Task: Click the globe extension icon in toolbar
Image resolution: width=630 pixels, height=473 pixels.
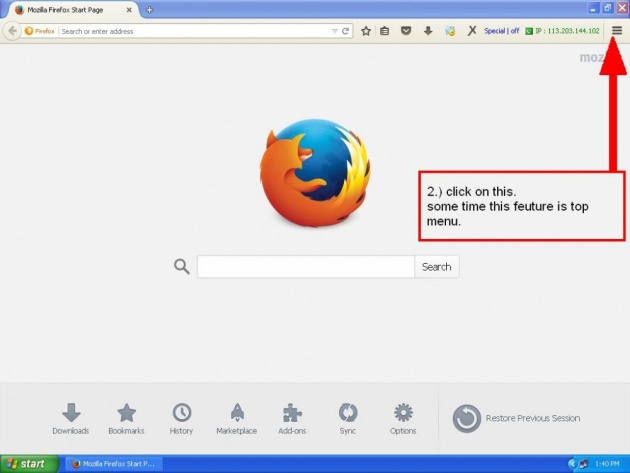Action: pos(450,31)
